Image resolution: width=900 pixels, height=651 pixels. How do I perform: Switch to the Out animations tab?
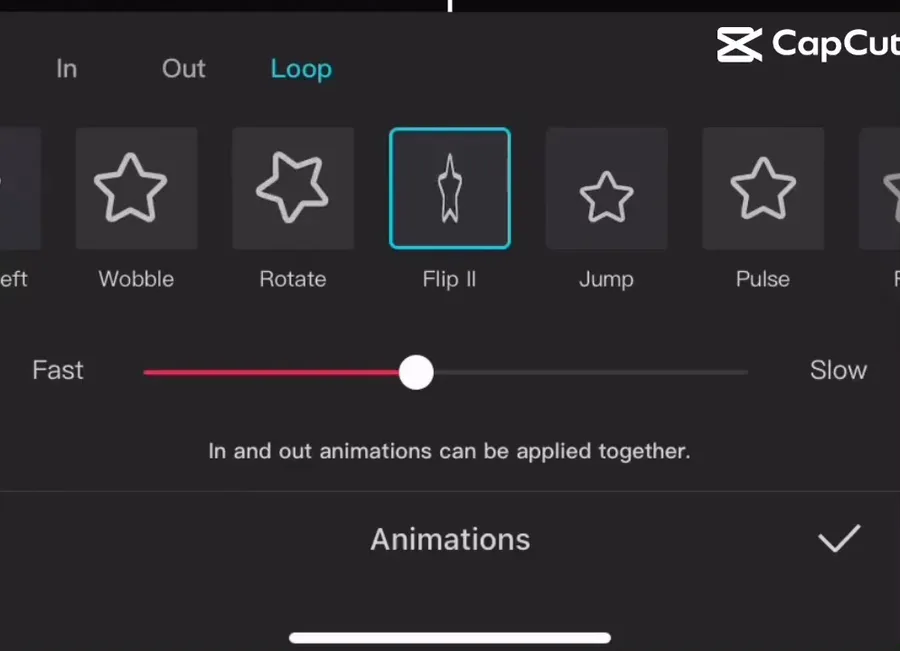[x=184, y=69]
